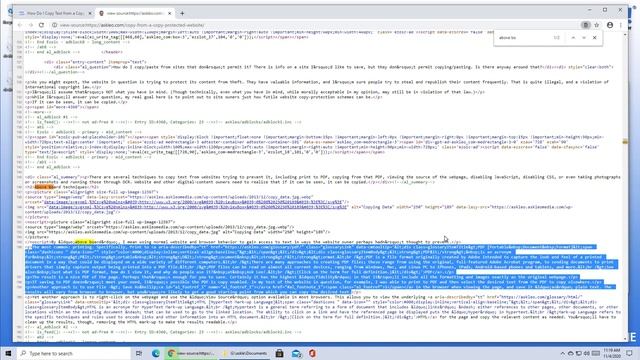Open the taskbar clock and date
Viewport: 640px width, 360px height.
(611, 353)
